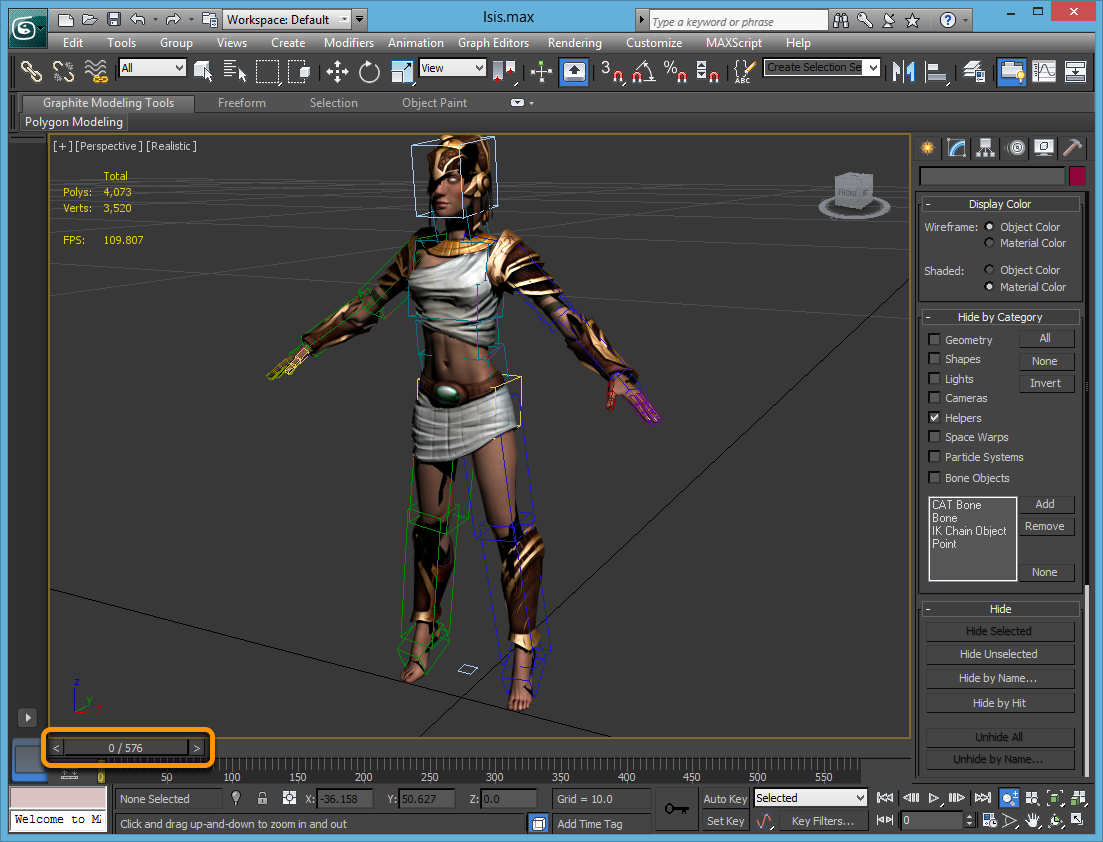Toggle the Angle Snap icon
The width and height of the screenshot is (1103, 842).
point(644,71)
